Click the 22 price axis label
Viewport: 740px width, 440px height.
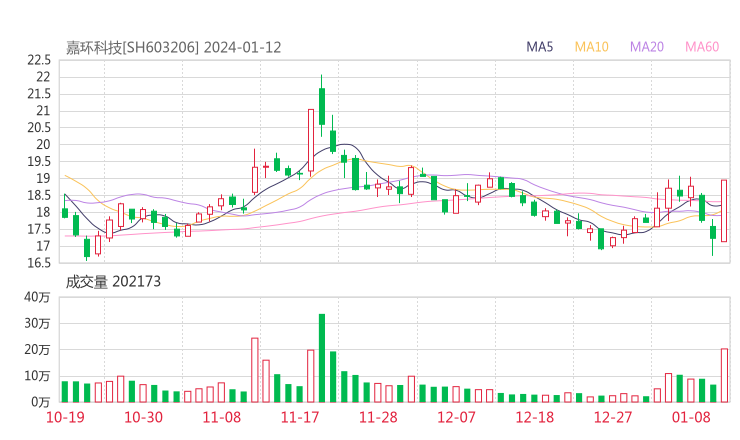coord(43,77)
